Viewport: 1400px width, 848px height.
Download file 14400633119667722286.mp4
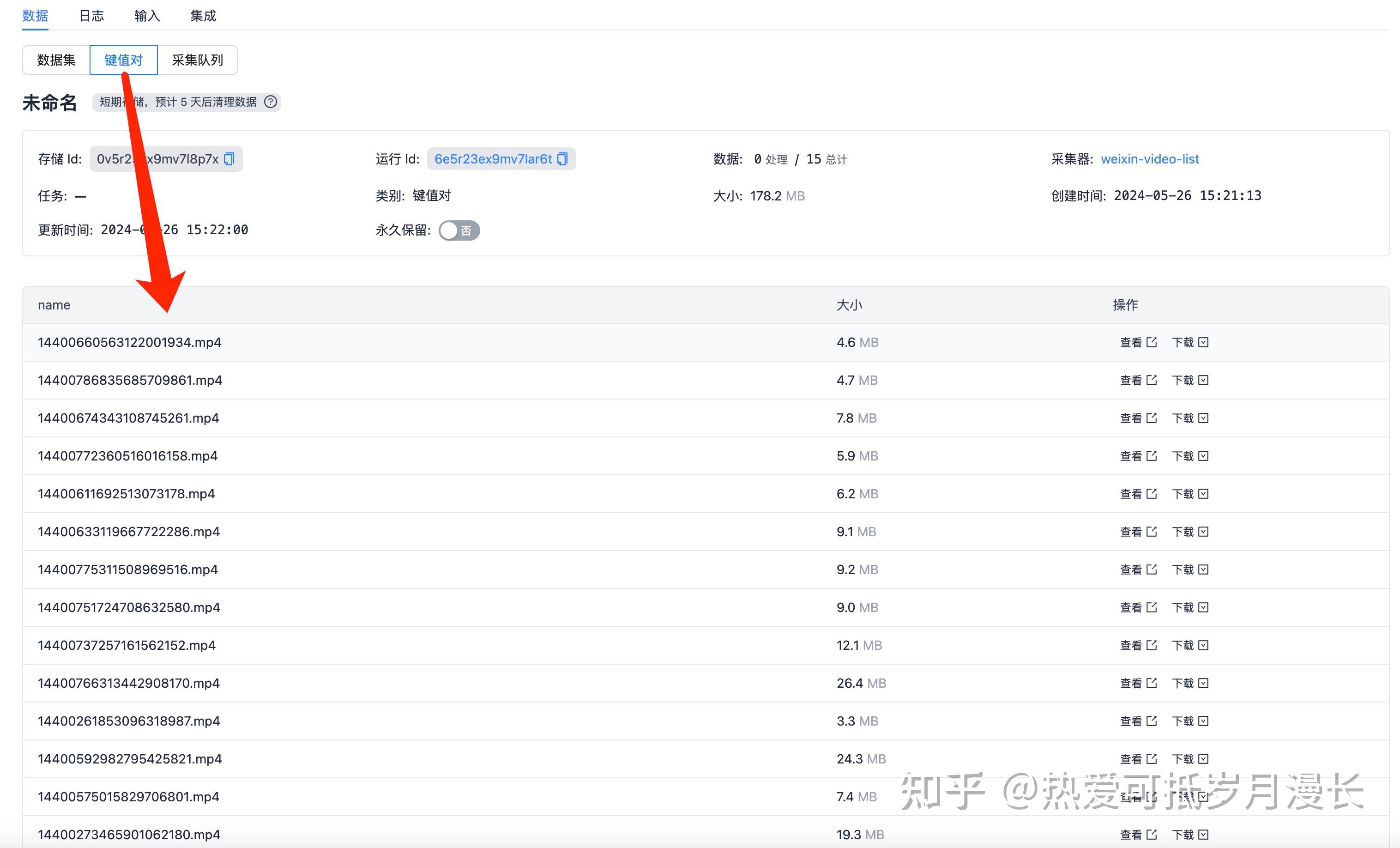point(1190,532)
